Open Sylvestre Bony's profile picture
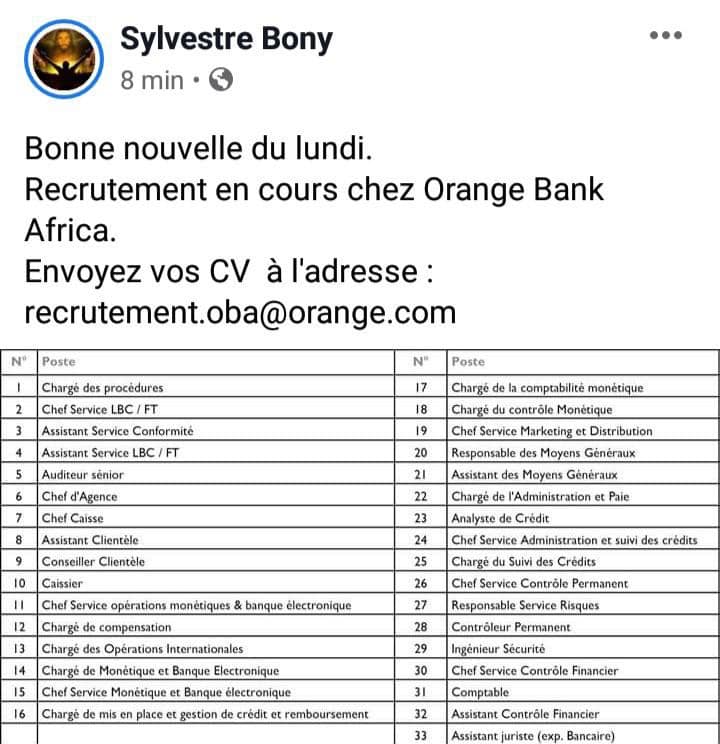Viewport: 720px width, 744px height. (x=64, y=59)
